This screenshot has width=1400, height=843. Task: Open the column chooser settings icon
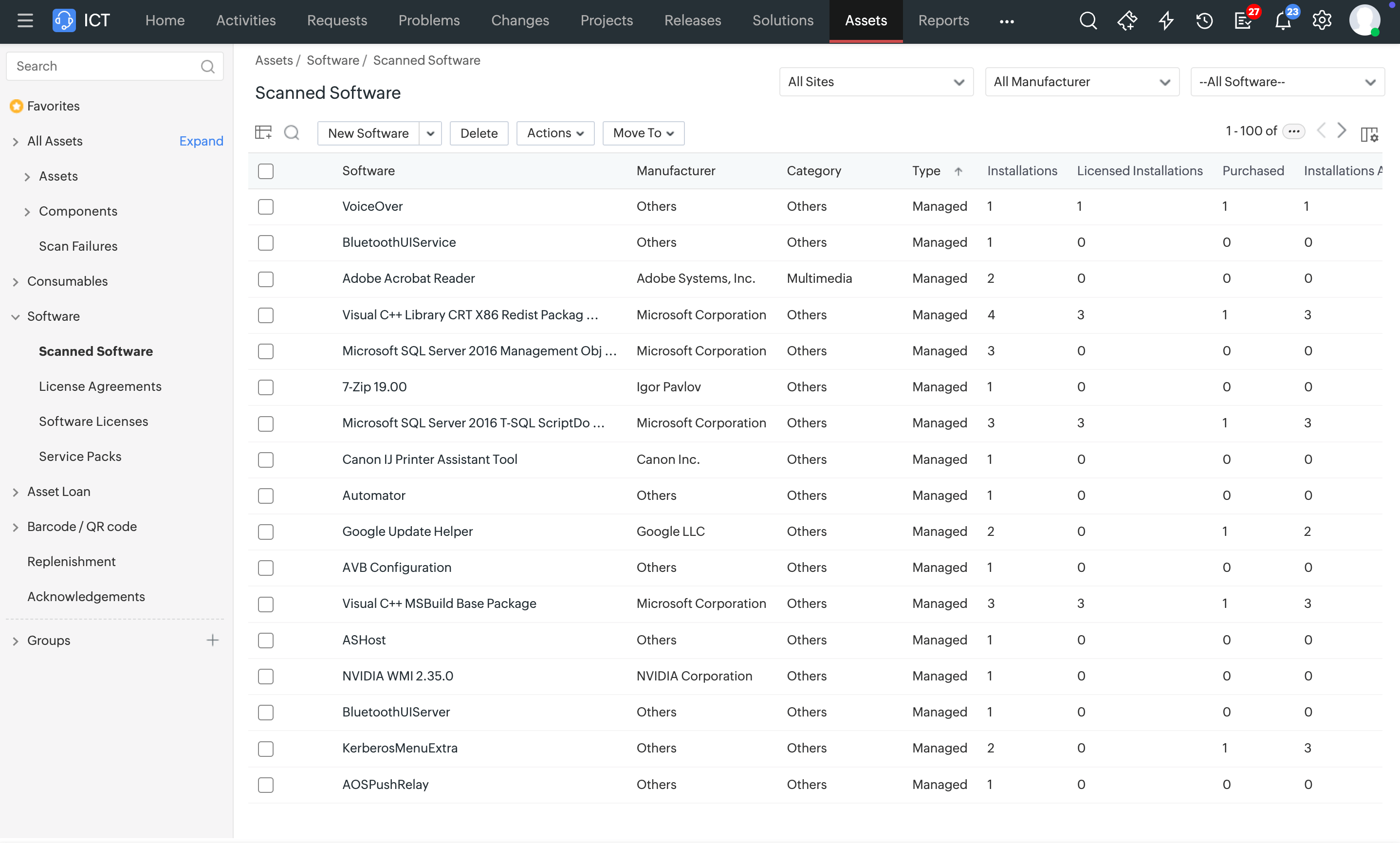click(1369, 133)
